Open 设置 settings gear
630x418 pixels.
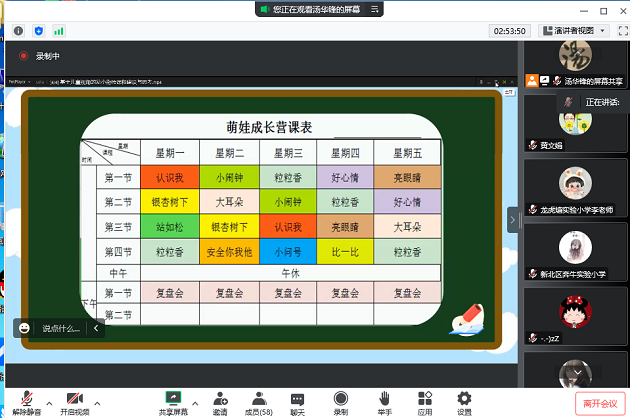click(464, 401)
